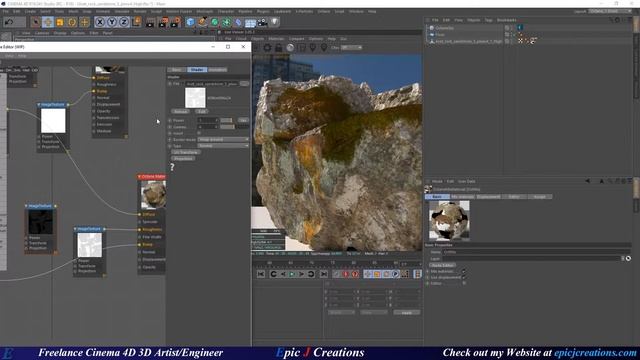Click the white question mark in Node Editor
This screenshot has height=360, width=640.
pyautogui.click(x=172, y=167)
